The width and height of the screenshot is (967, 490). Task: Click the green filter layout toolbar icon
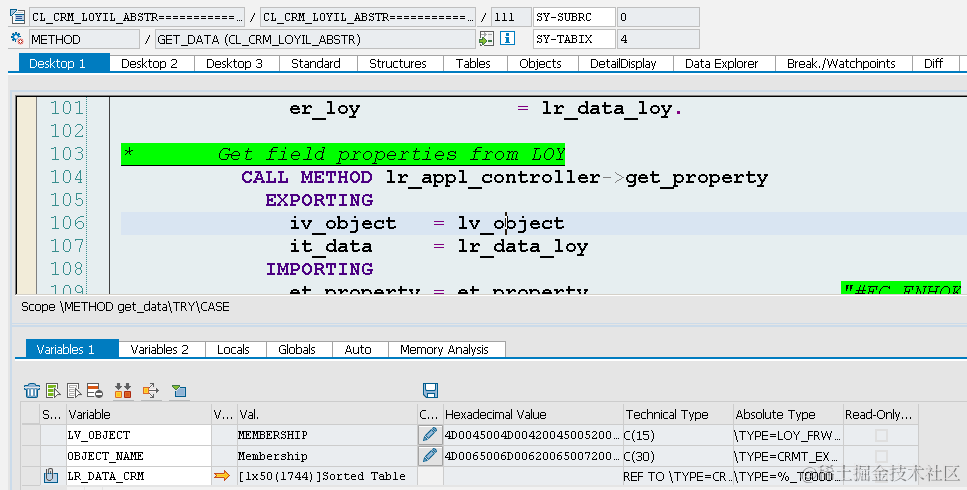179,391
